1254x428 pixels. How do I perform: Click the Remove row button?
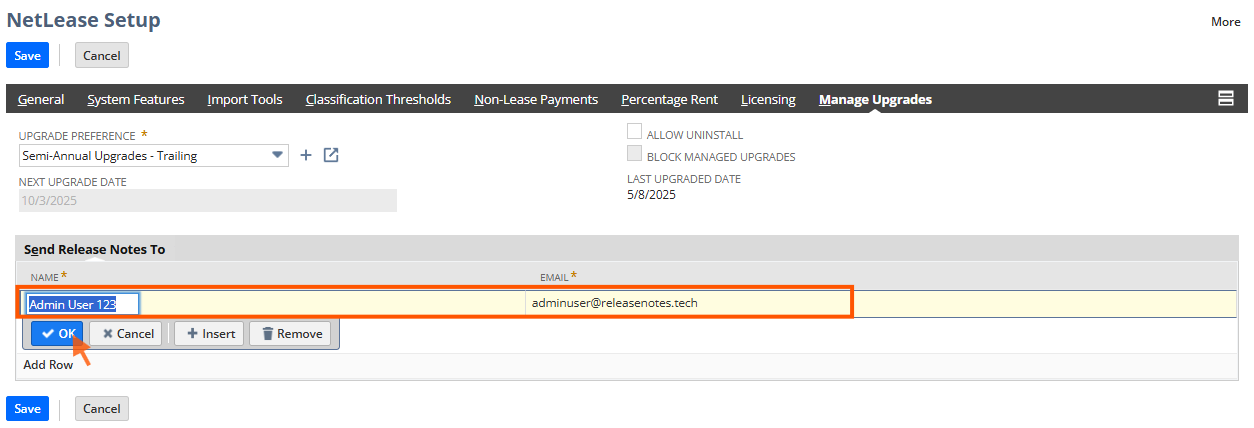tap(290, 334)
